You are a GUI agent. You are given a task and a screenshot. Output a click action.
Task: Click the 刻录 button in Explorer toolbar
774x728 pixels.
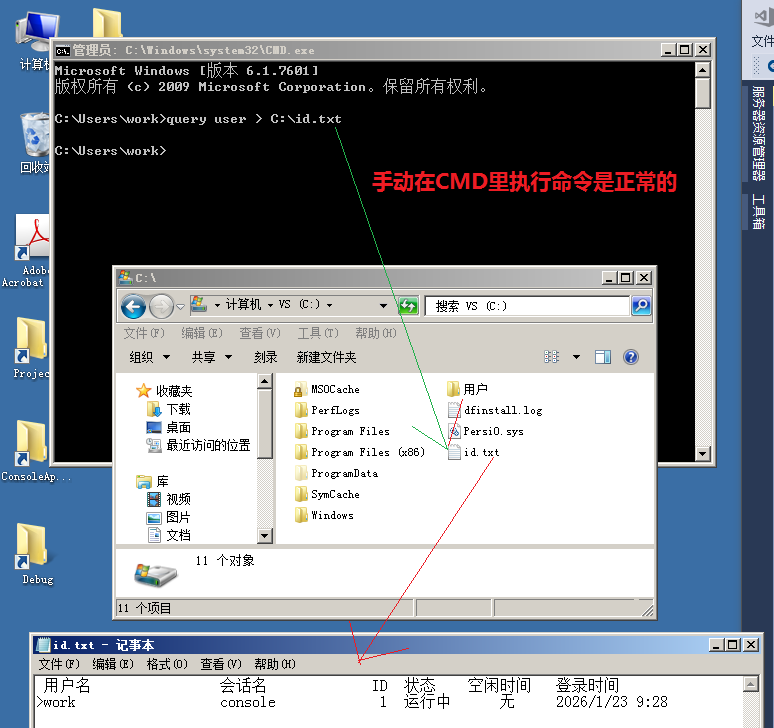click(x=266, y=357)
